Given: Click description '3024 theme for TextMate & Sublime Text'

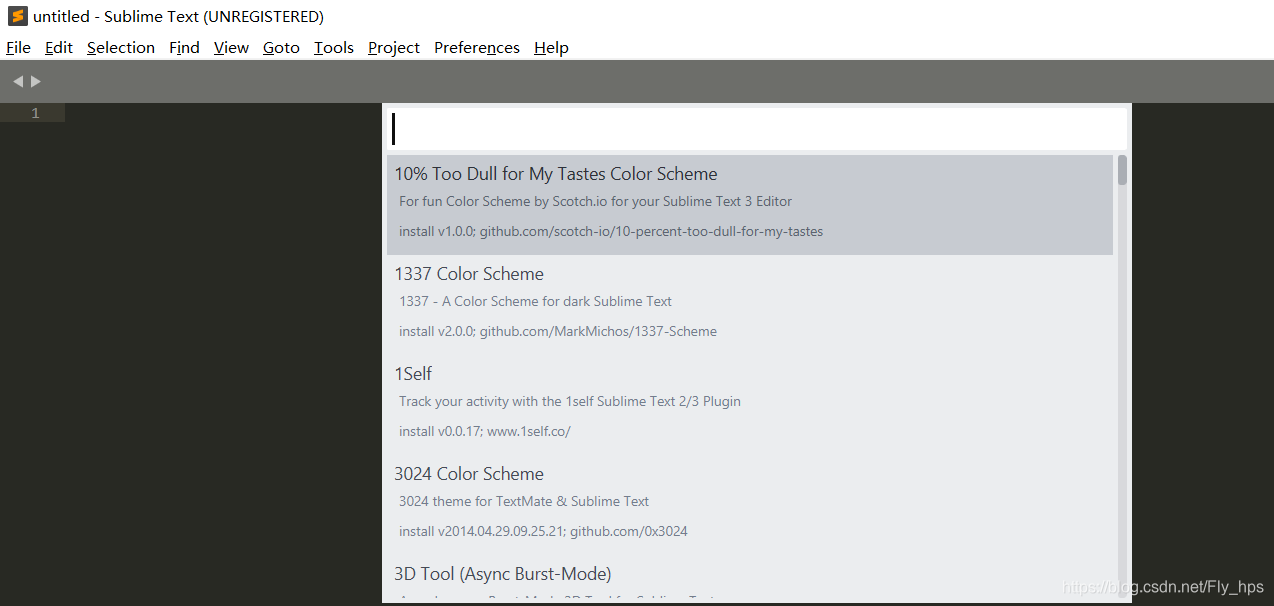Looking at the screenshot, I should pos(524,501).
